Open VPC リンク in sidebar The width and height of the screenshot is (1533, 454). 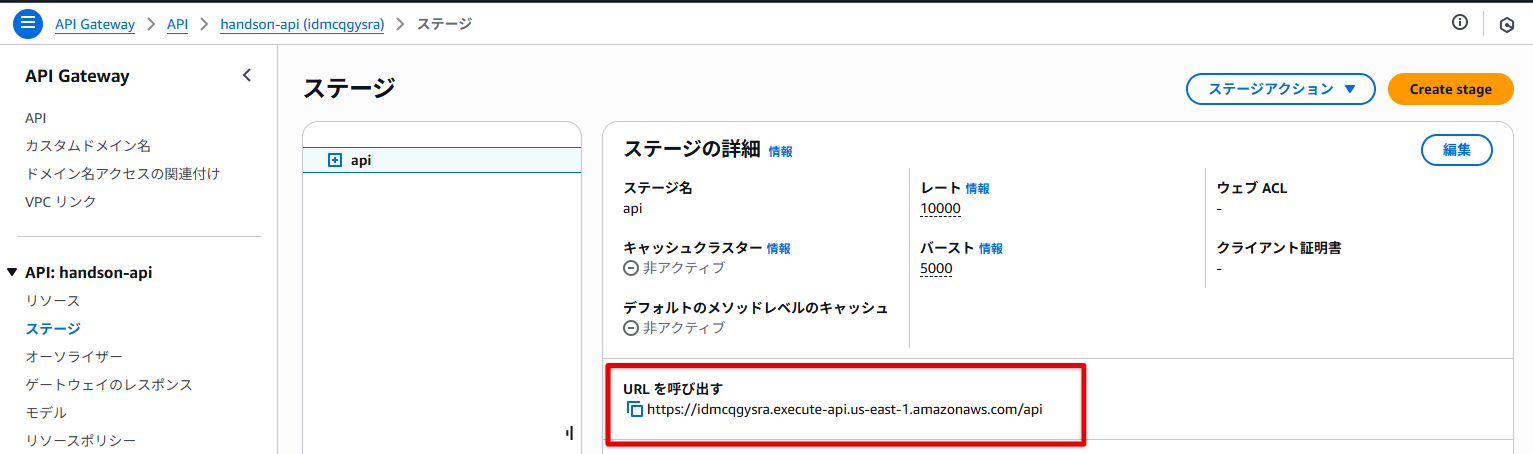tap(61, 202)
